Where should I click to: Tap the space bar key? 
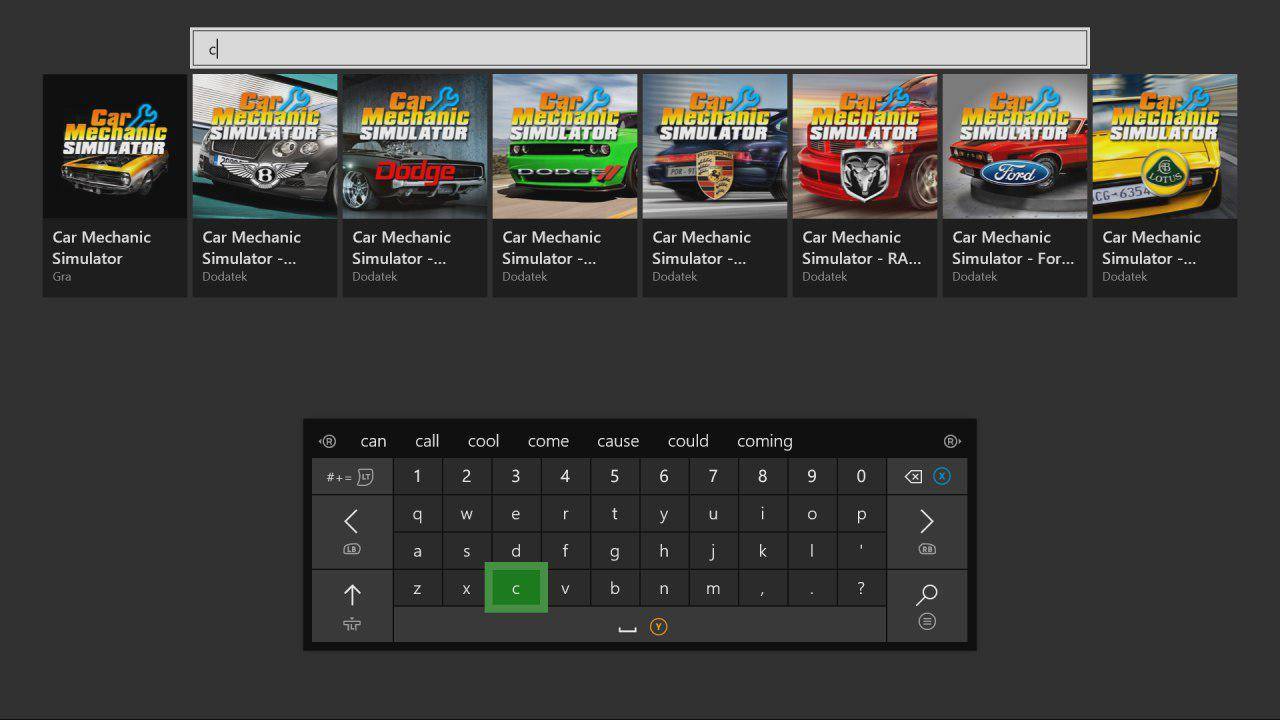point(640,625)
